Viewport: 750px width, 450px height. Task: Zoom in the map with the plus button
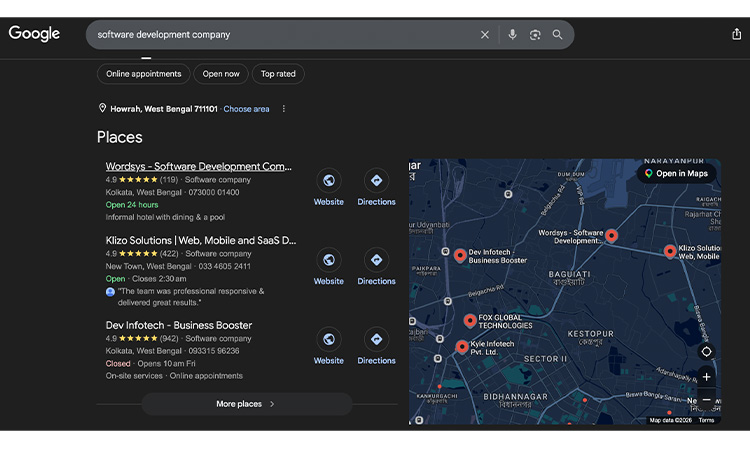point(706,377)
